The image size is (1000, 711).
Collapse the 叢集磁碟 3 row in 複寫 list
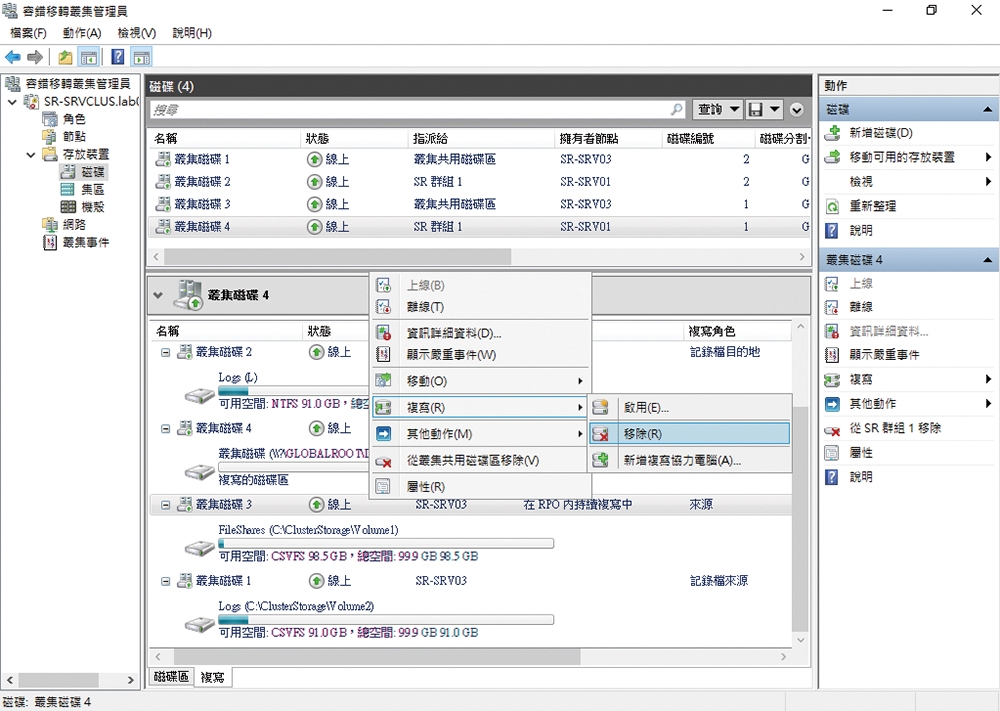[165, 504]
